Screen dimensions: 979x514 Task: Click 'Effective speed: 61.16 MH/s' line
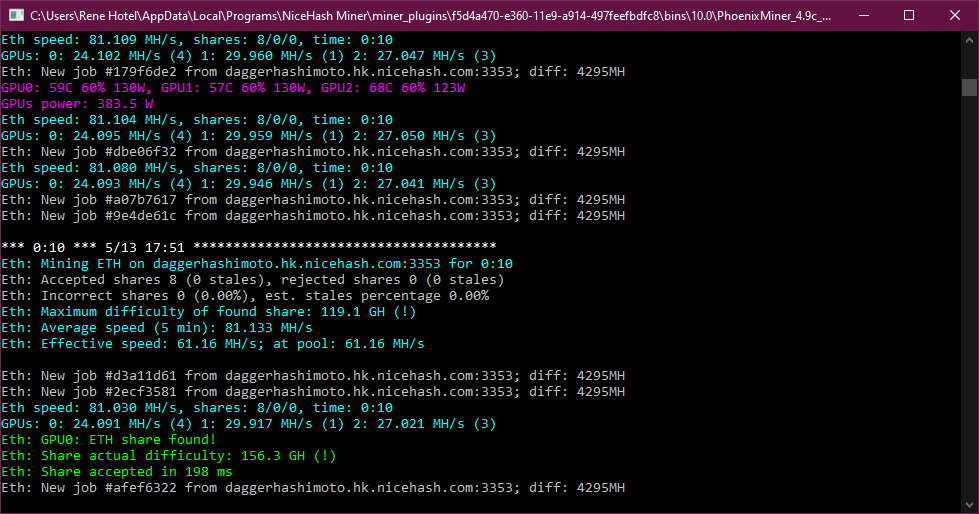tap(213, 343)
